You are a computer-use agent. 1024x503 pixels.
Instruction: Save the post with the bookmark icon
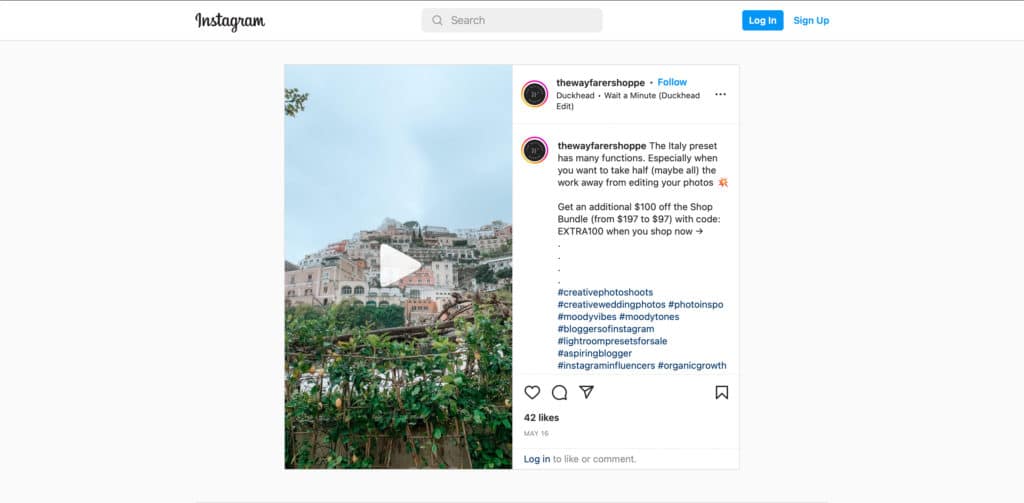click(x=721, y=392)
